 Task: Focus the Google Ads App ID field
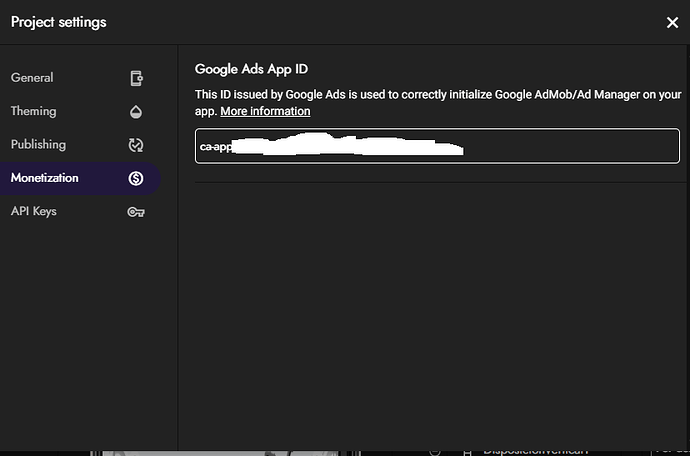click(437, 146)
